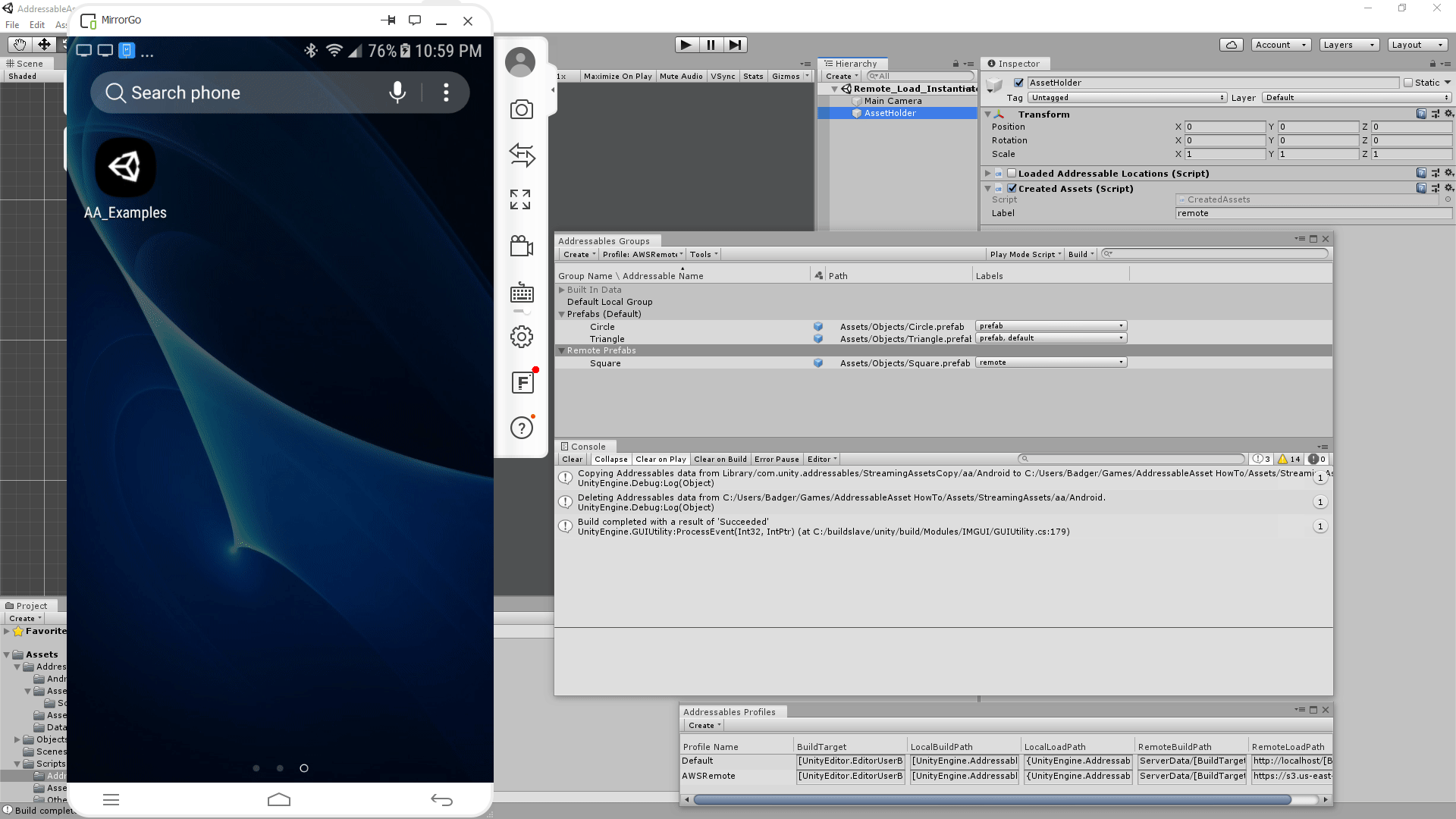
Task: Open the MirrorGo screen recorder icon
Action: pos(521,246)
